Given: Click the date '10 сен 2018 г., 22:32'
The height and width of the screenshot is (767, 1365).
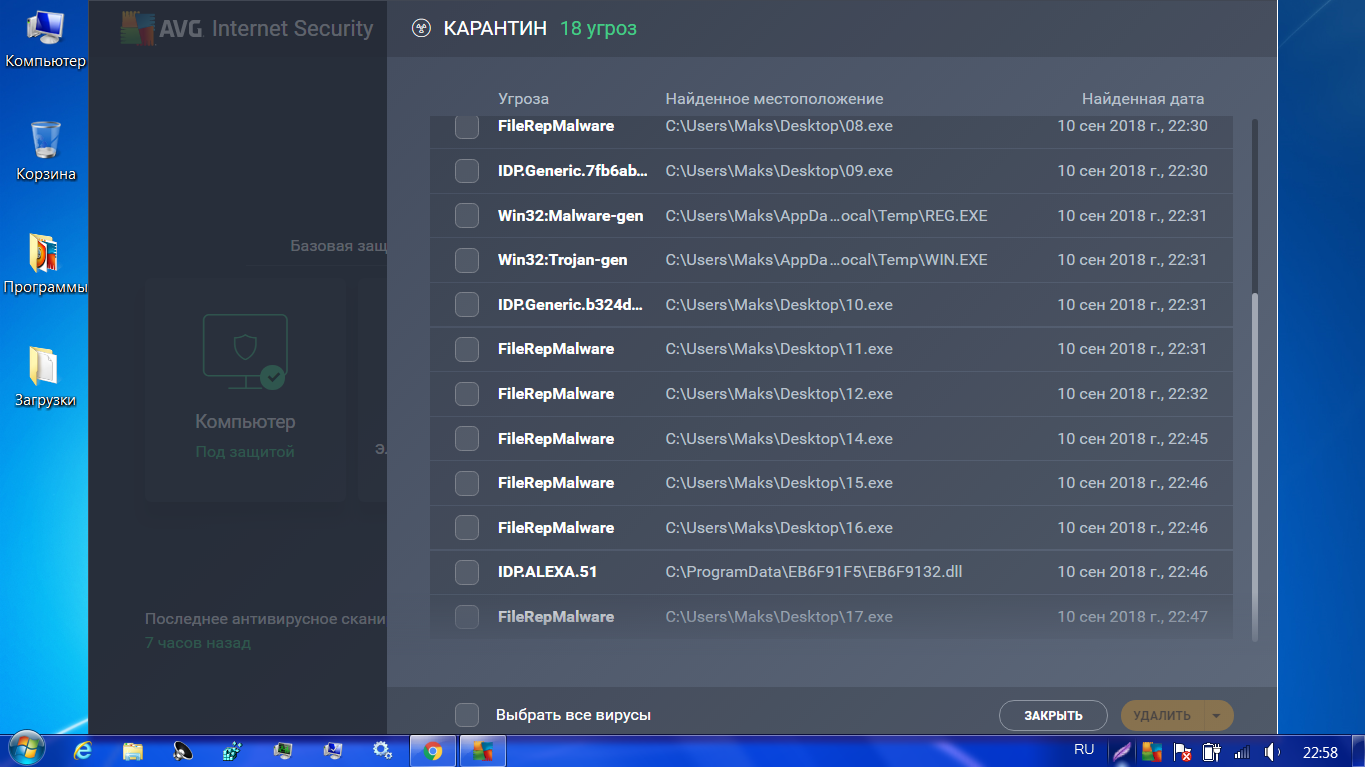Looking at the screenshot, I should [x=1132, y=394].
